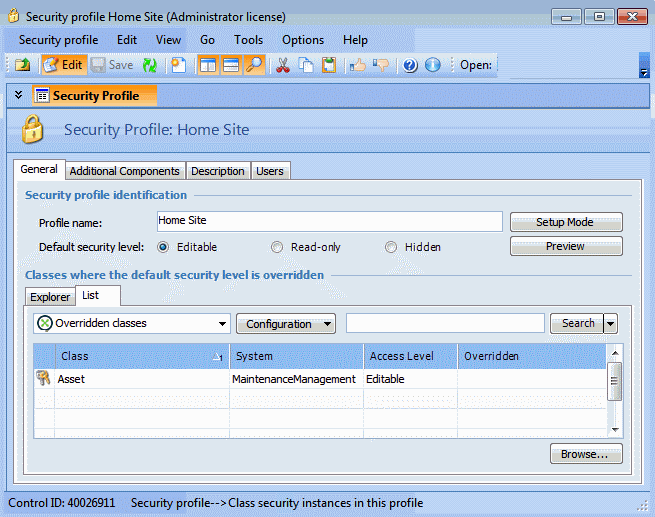
Task: Click the thumbs down icon
Action: (380, 65)
